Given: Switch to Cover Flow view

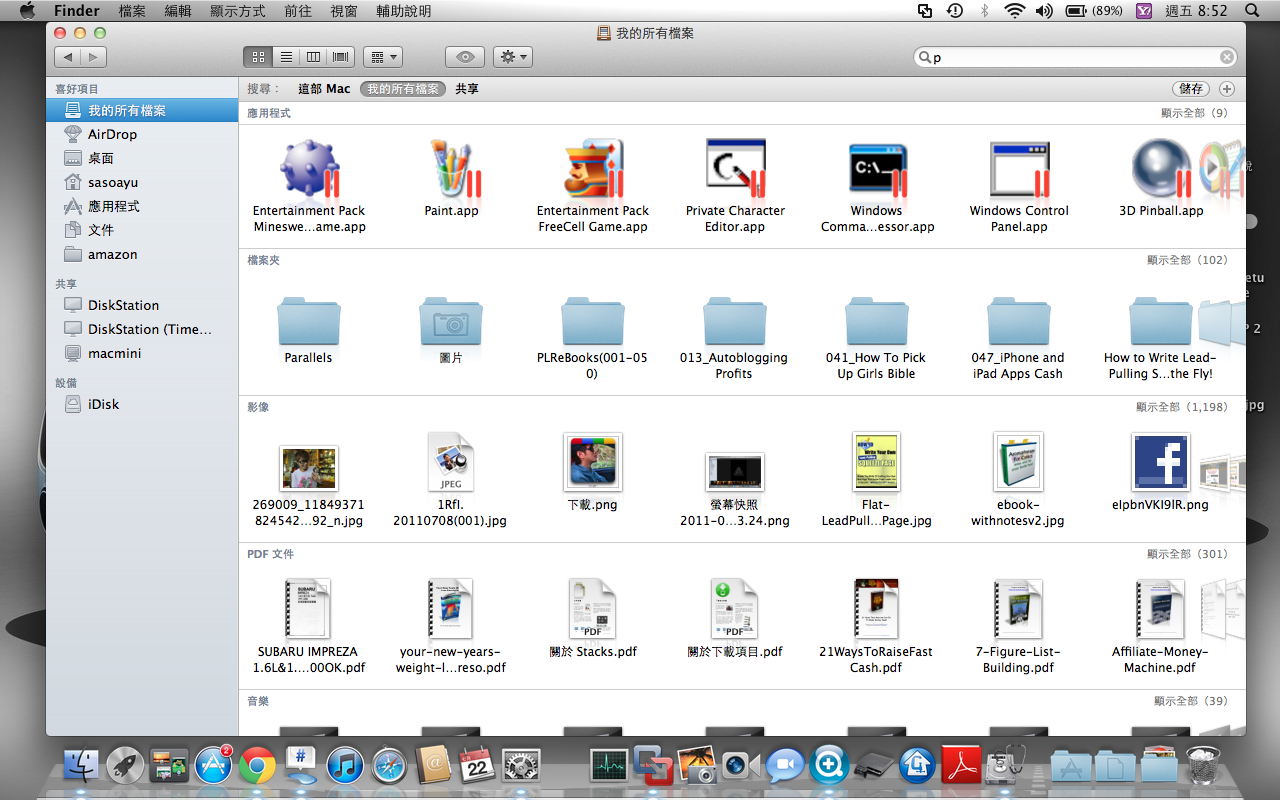Looking at the screenshot, I should (x=341, y=57).
